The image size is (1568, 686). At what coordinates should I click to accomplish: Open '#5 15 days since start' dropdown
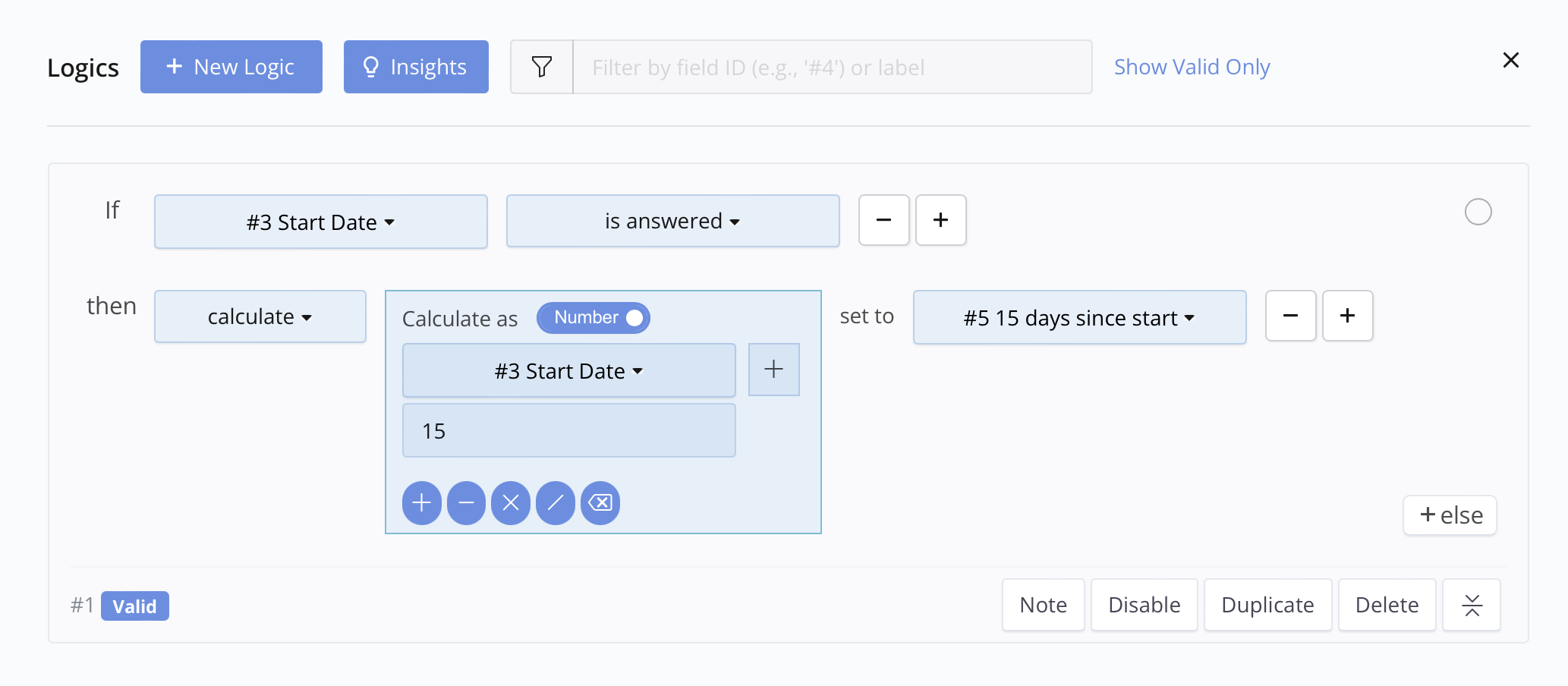1079,317
